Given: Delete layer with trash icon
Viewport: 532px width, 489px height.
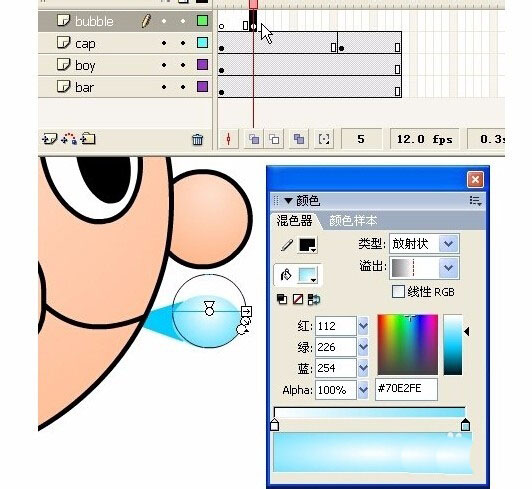Looking at the screenshot, I should coord(197,139).
